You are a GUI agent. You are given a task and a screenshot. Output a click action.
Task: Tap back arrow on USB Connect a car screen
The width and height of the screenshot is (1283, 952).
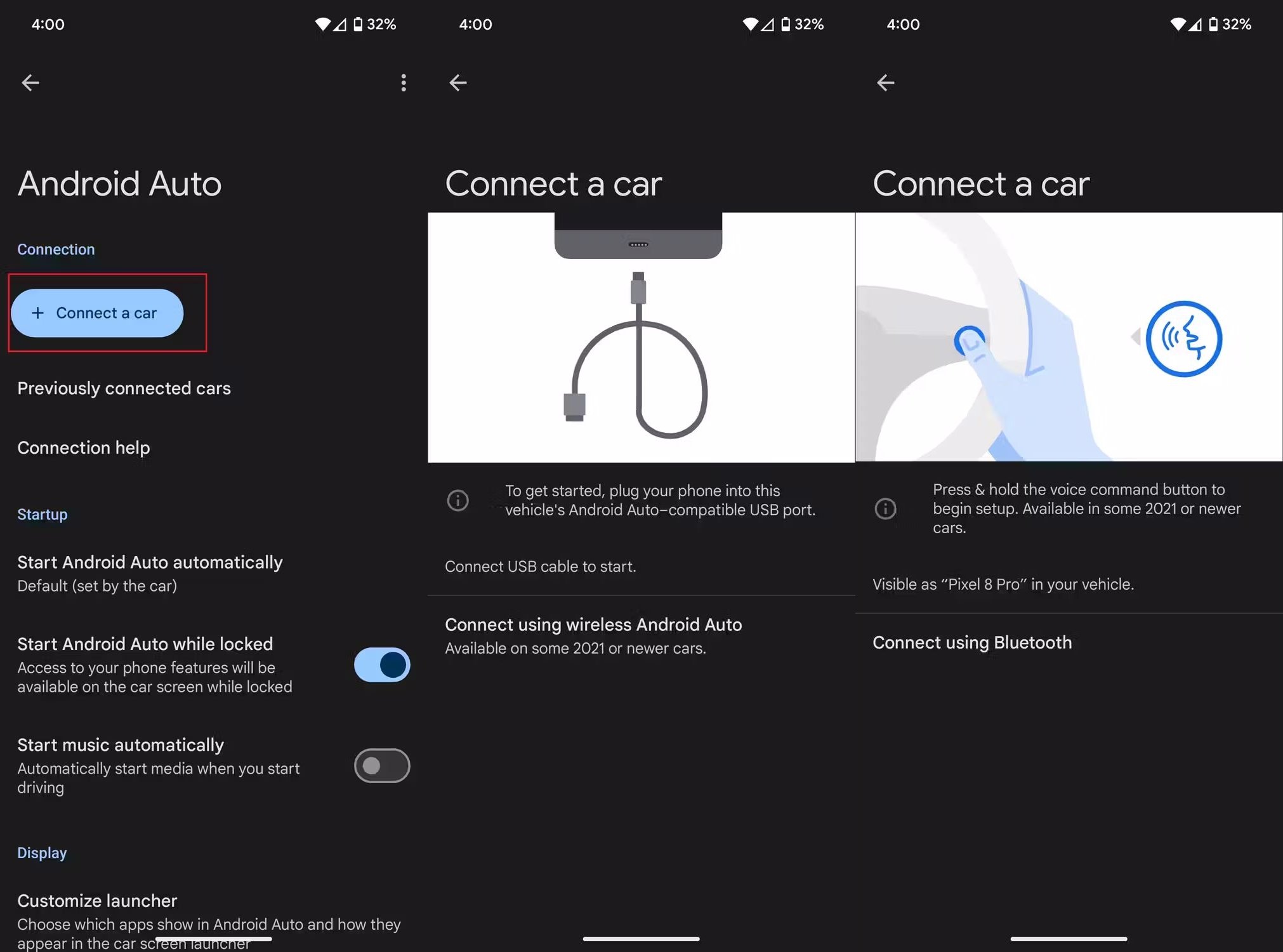point(458,83)
